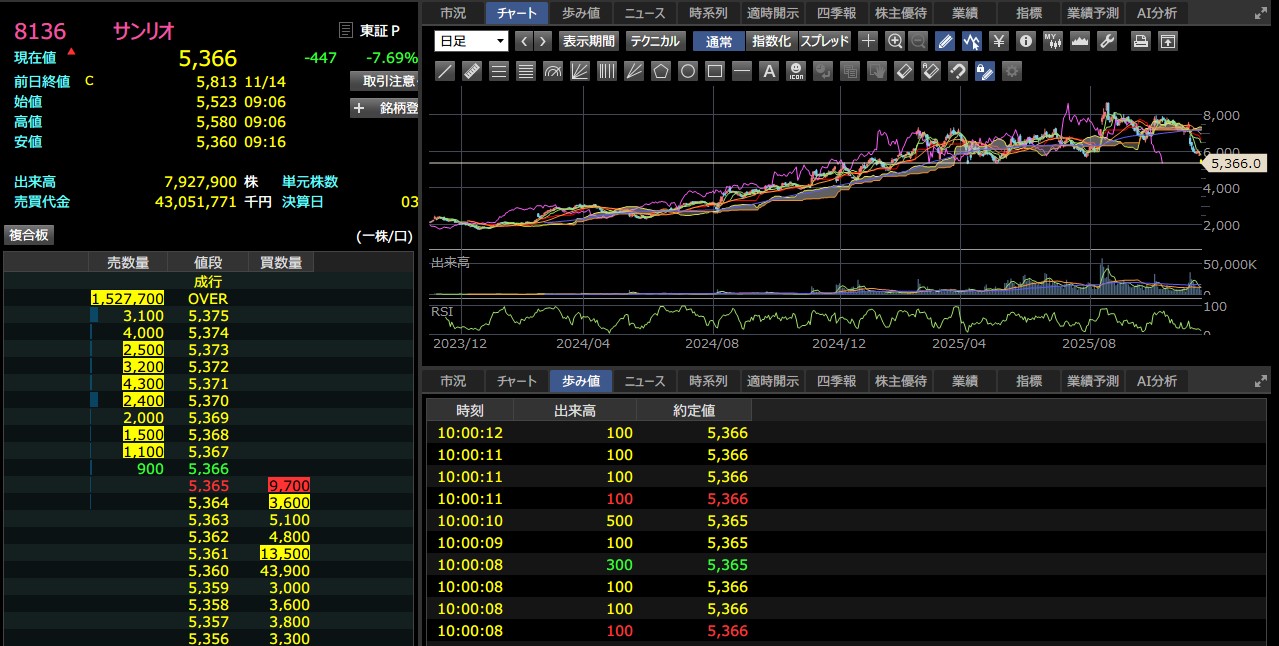1279x646 pixels.
Task: Click the pop-out chart window icon
Action: click(x=1168, y=41)
